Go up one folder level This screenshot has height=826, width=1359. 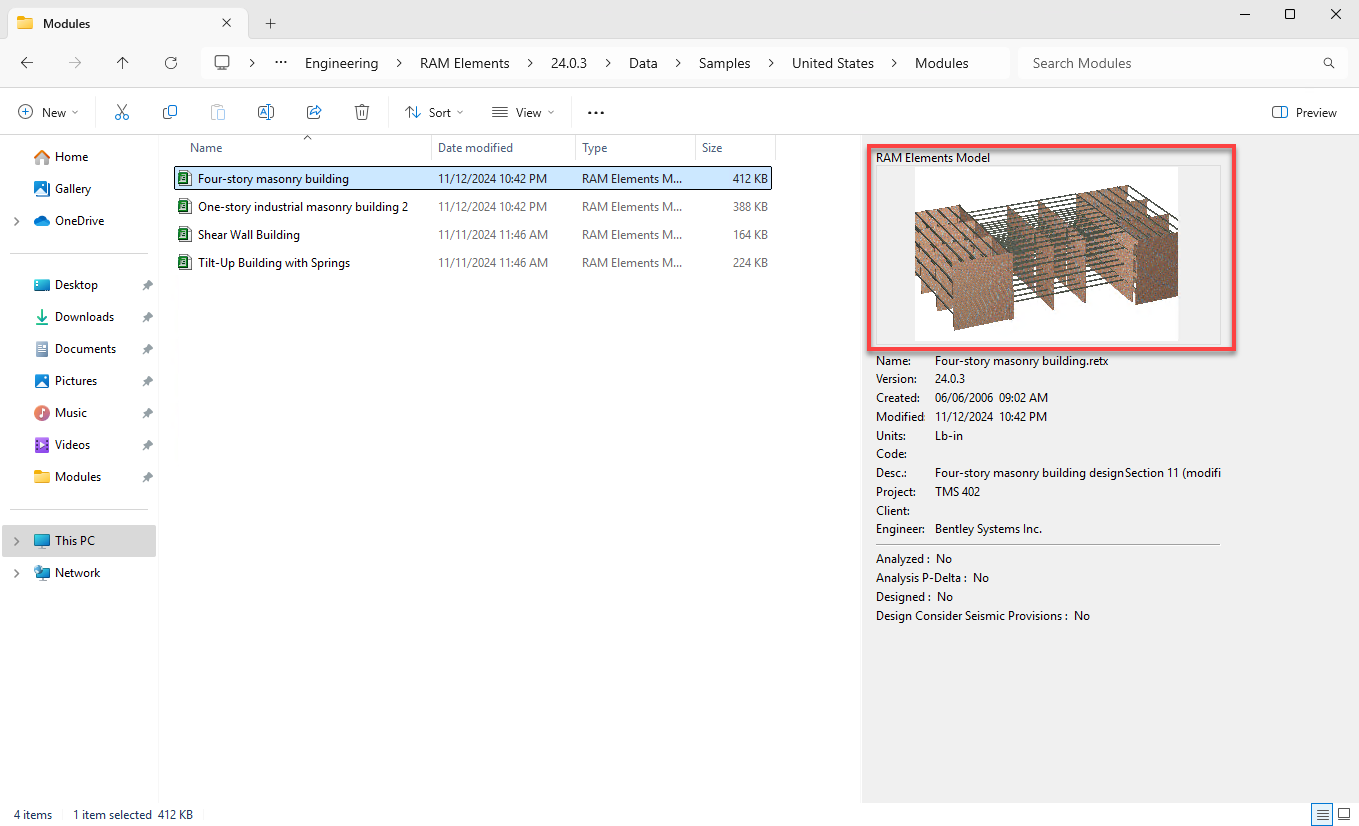[x=122, y=62]
